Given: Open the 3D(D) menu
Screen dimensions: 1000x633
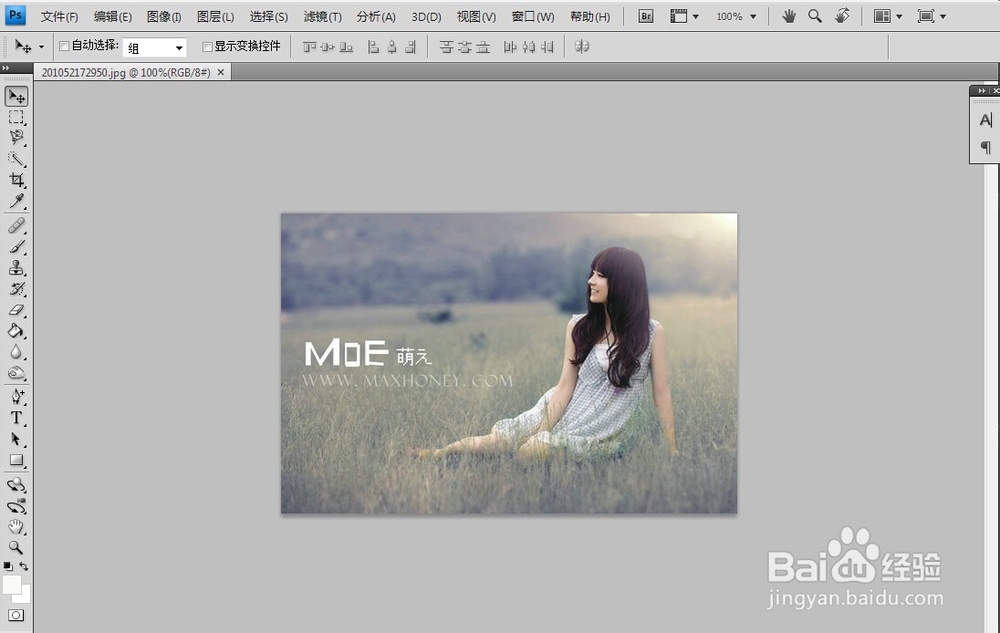Looking at the screenshot, I should [426, 17].
